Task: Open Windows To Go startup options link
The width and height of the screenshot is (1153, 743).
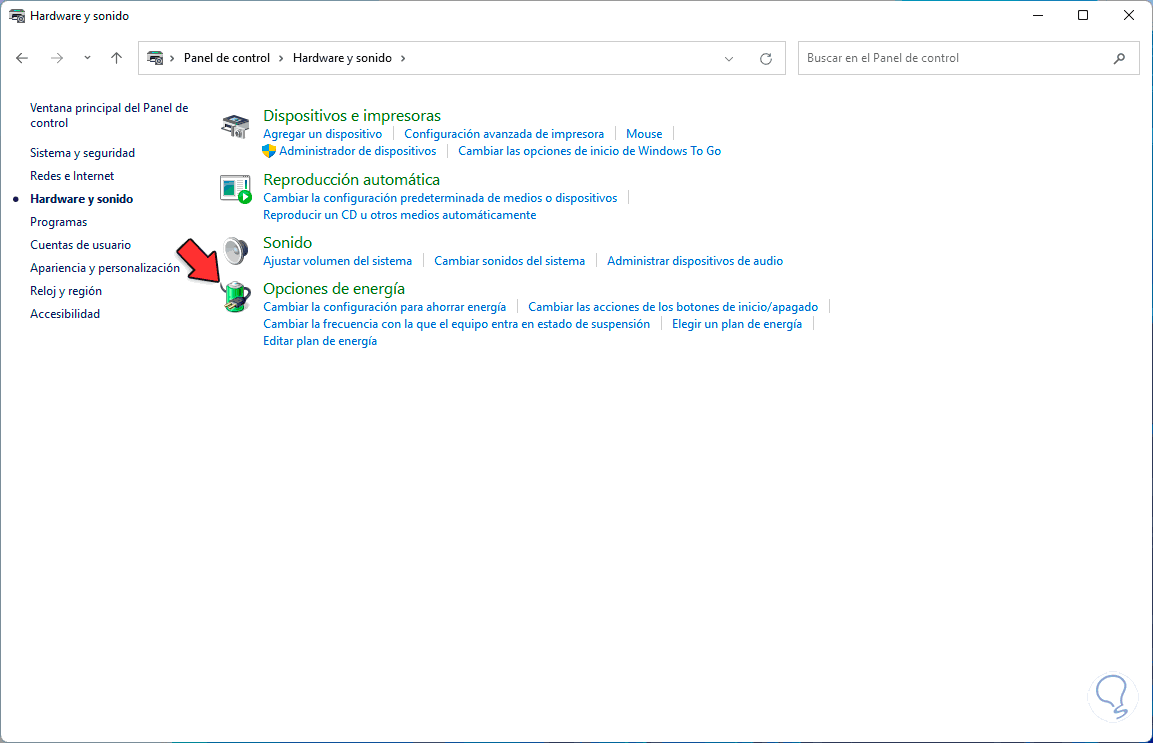Action: pos(589,151)
